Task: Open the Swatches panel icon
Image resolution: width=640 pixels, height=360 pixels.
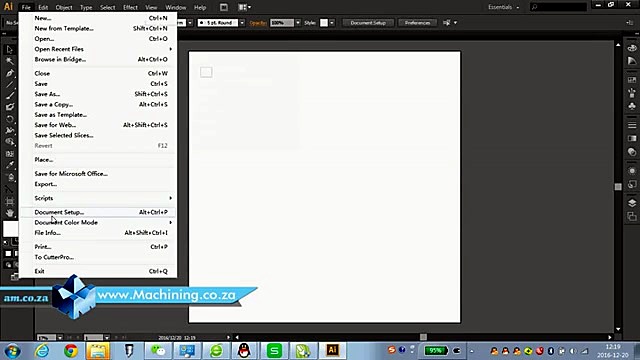Action: pos(632,80)
